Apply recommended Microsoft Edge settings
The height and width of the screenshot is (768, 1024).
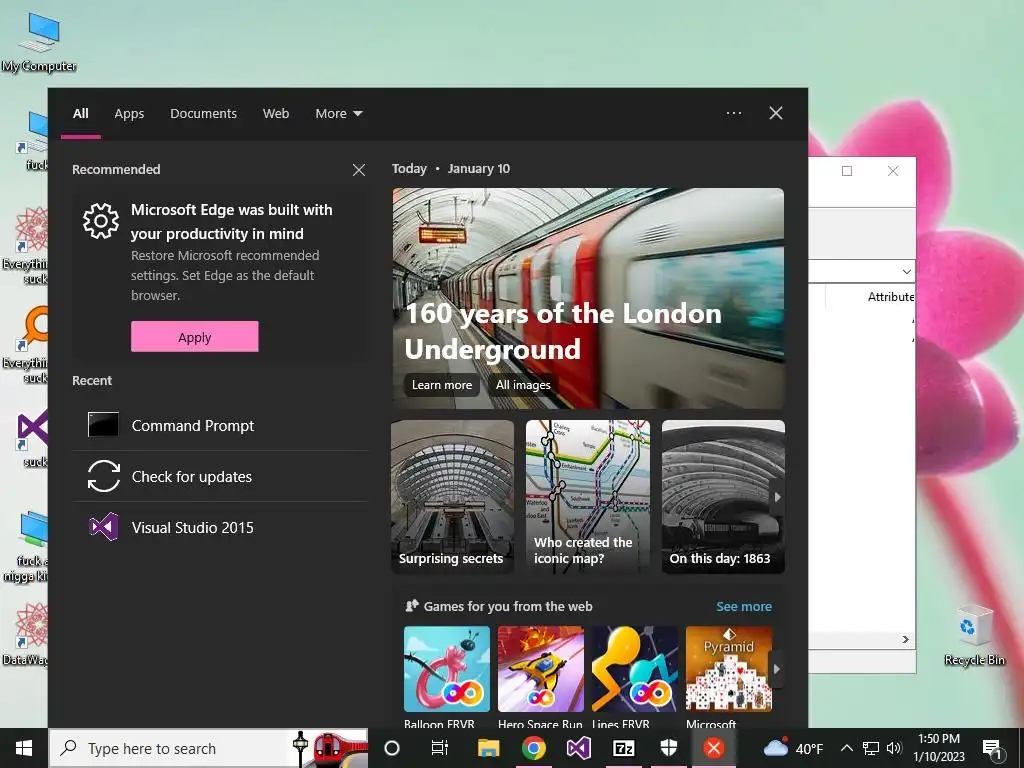point(195,336)
